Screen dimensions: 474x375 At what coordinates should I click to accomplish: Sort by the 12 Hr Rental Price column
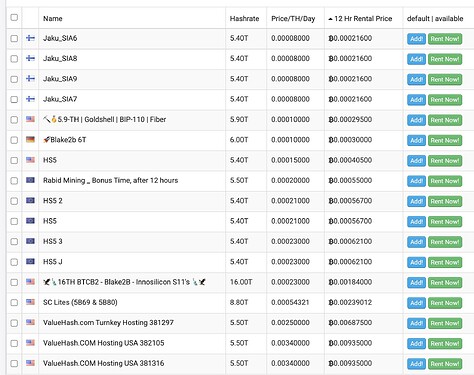[360, 19]
